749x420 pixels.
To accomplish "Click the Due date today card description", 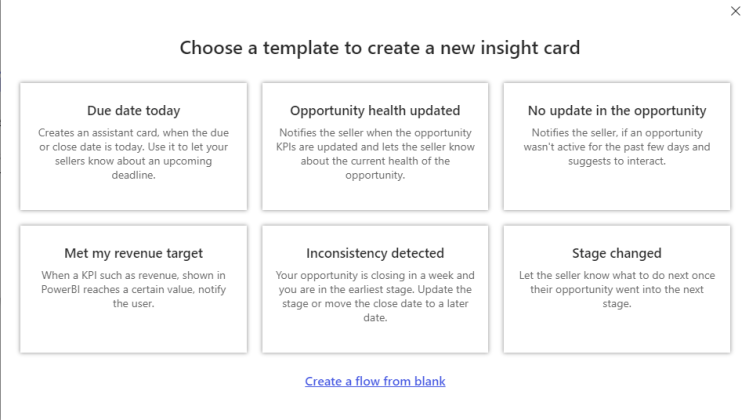I will tap(133, 154).
